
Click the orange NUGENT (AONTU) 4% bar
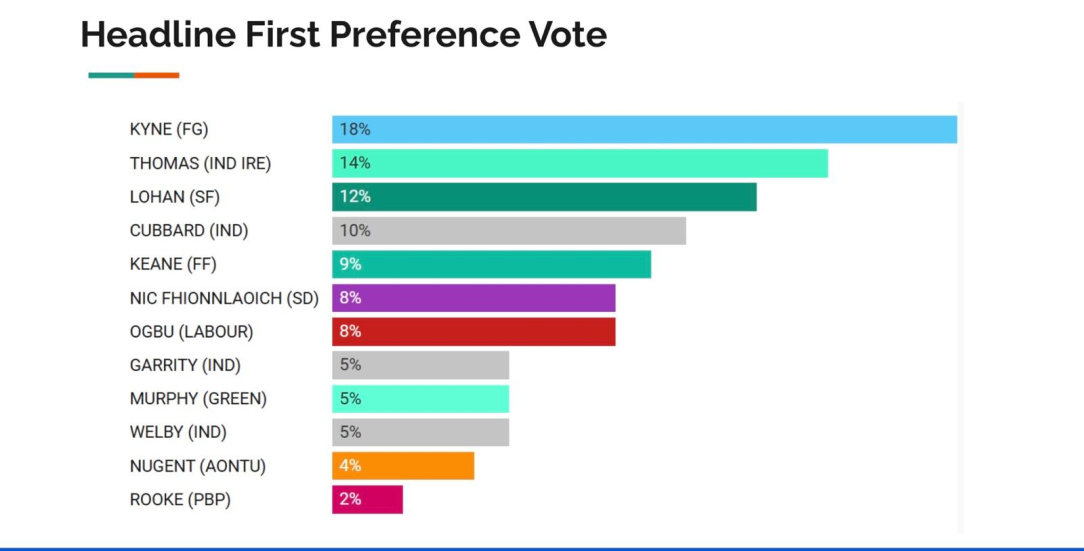[403, 466]
